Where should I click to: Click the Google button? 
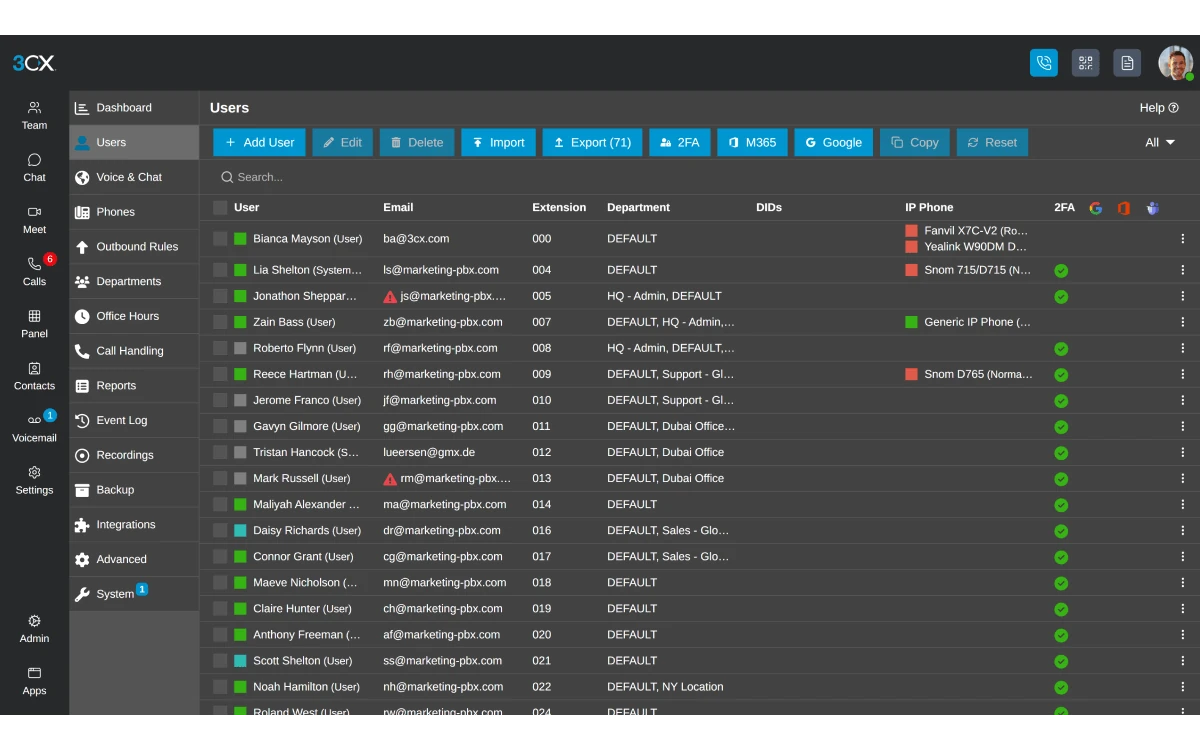[834, 142]
